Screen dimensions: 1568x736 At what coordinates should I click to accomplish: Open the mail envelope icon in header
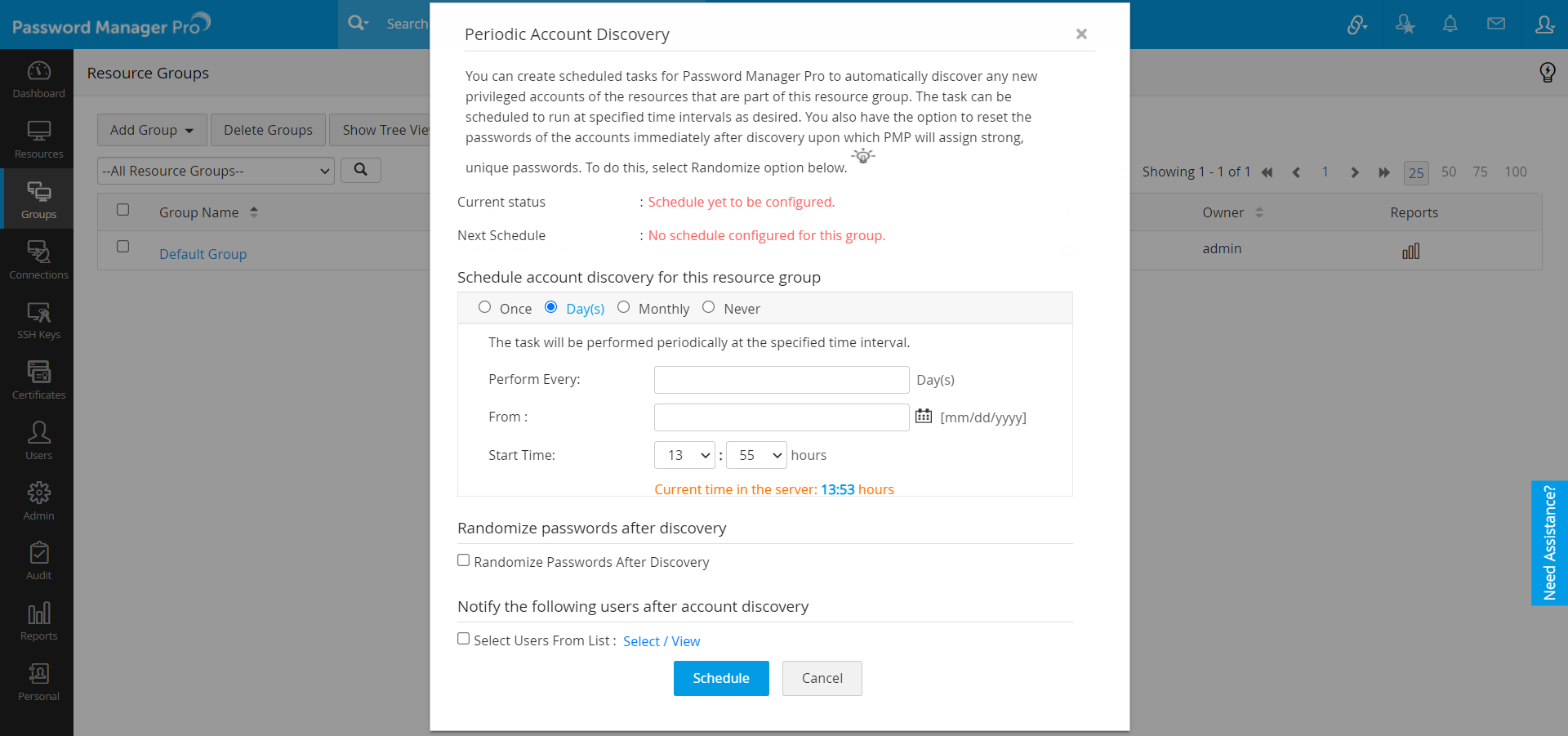[1495, 25]
